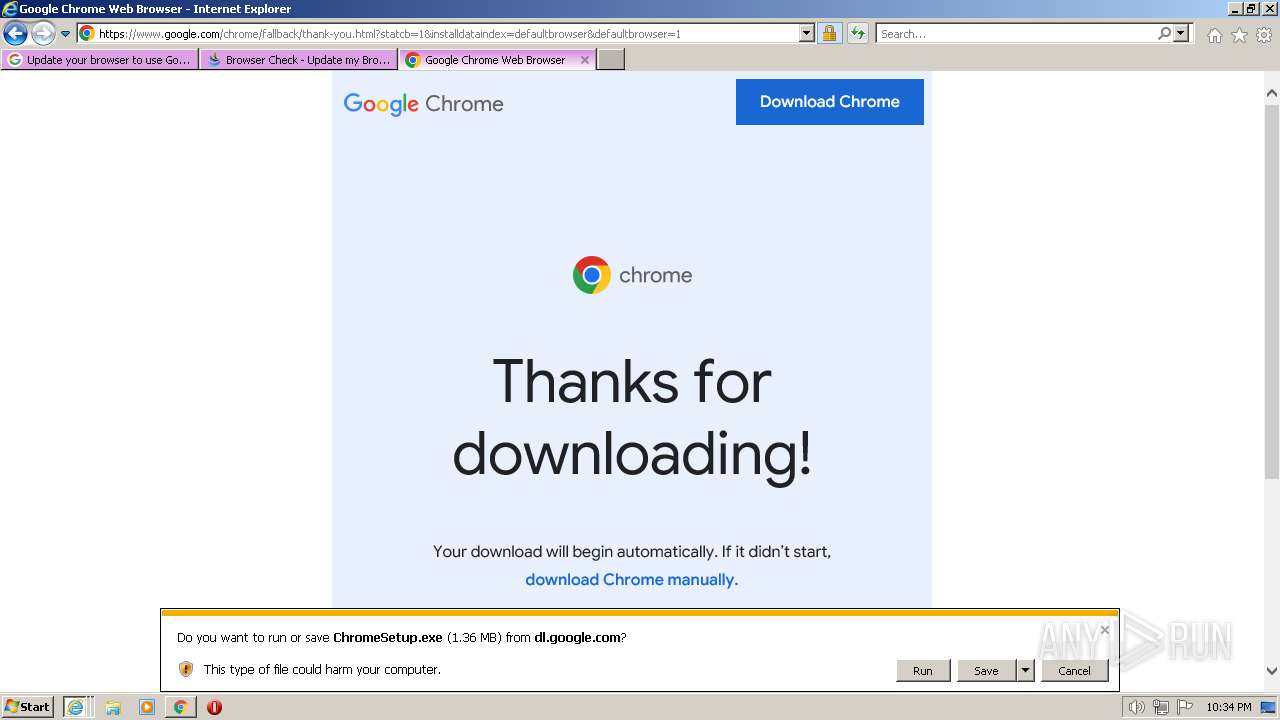Open the Tools gear icon
The width and height of the screenshot is (1280, 720).
tap(1264, 35)
